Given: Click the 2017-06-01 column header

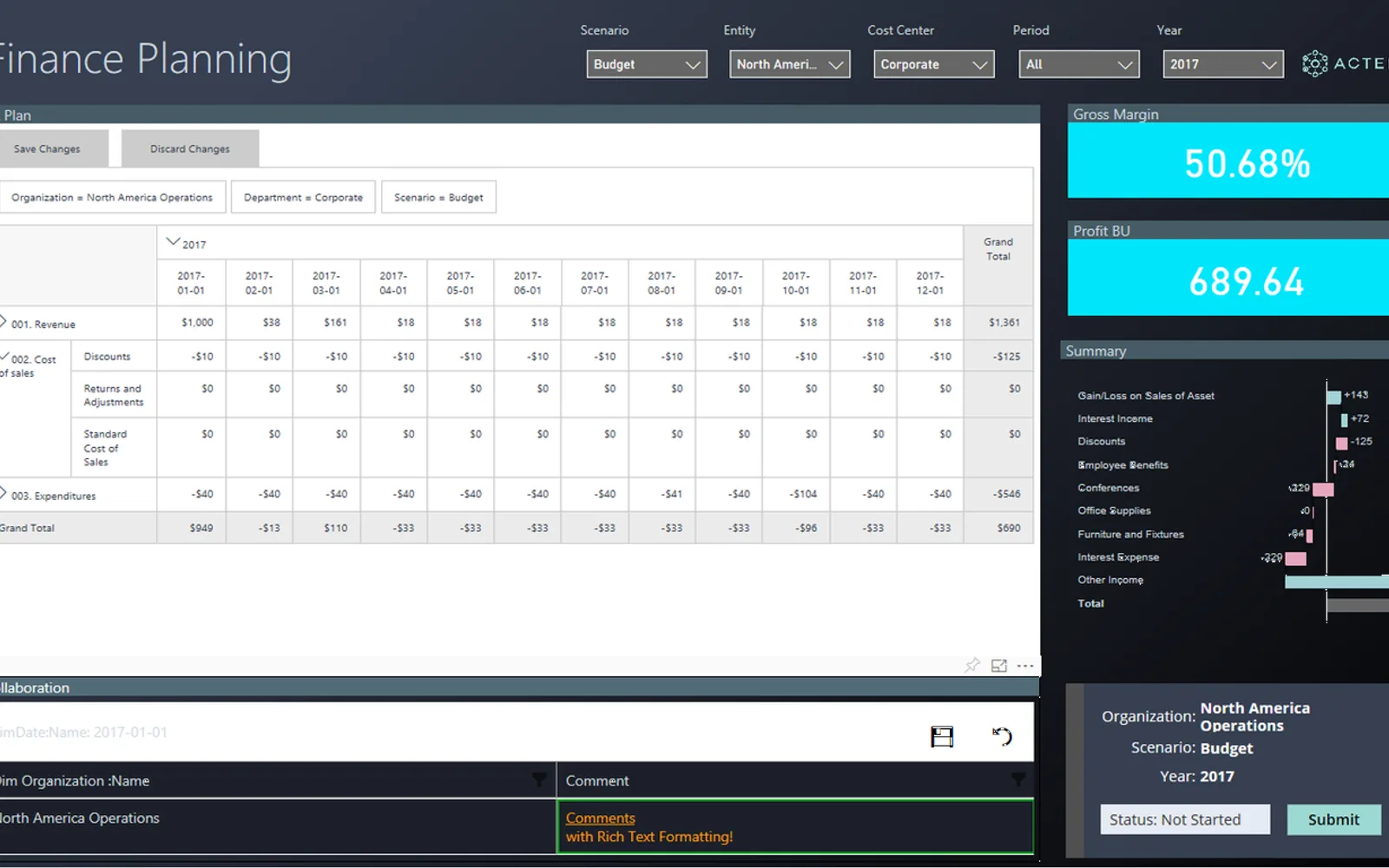Looking at the screenshot, I should (x=527, y=283).
